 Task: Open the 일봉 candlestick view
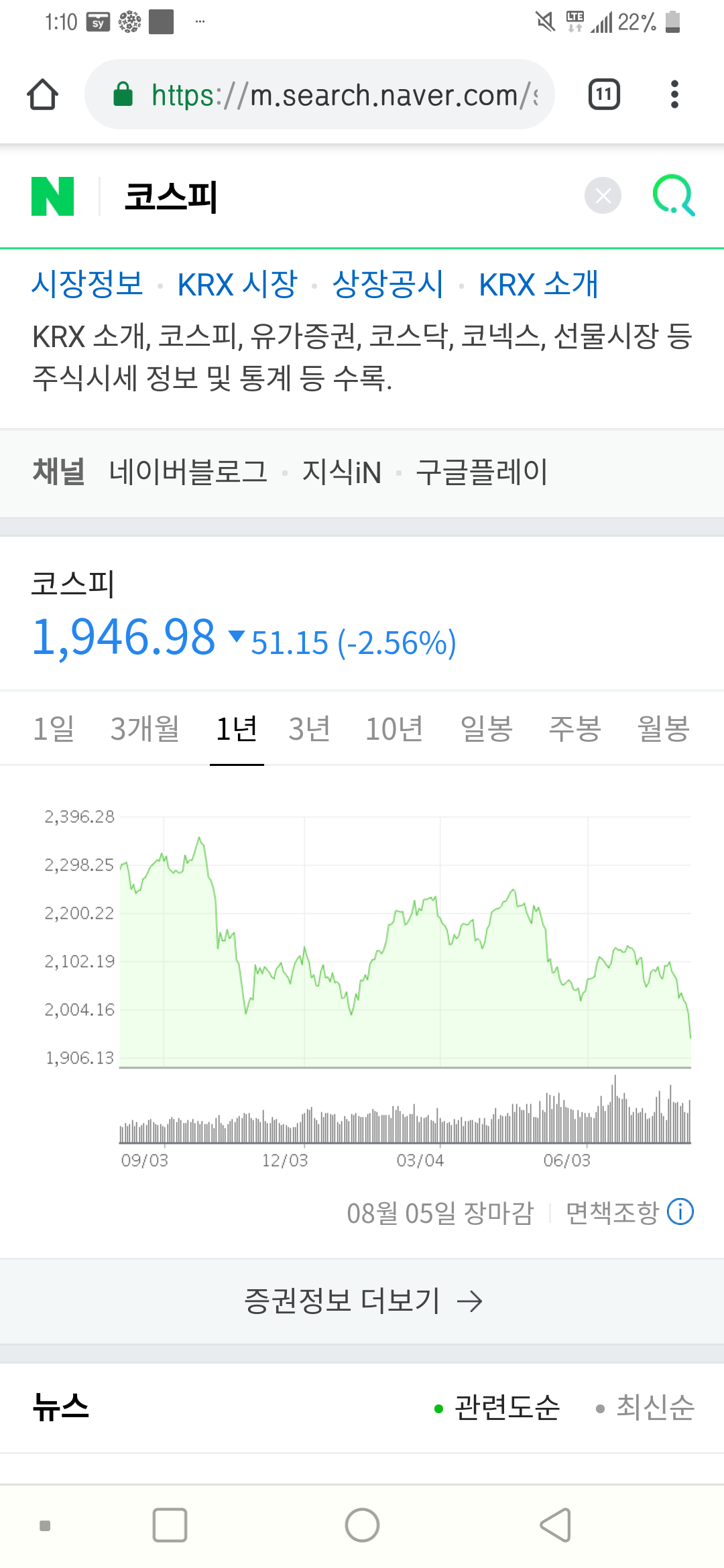click(x=486, y=730)
